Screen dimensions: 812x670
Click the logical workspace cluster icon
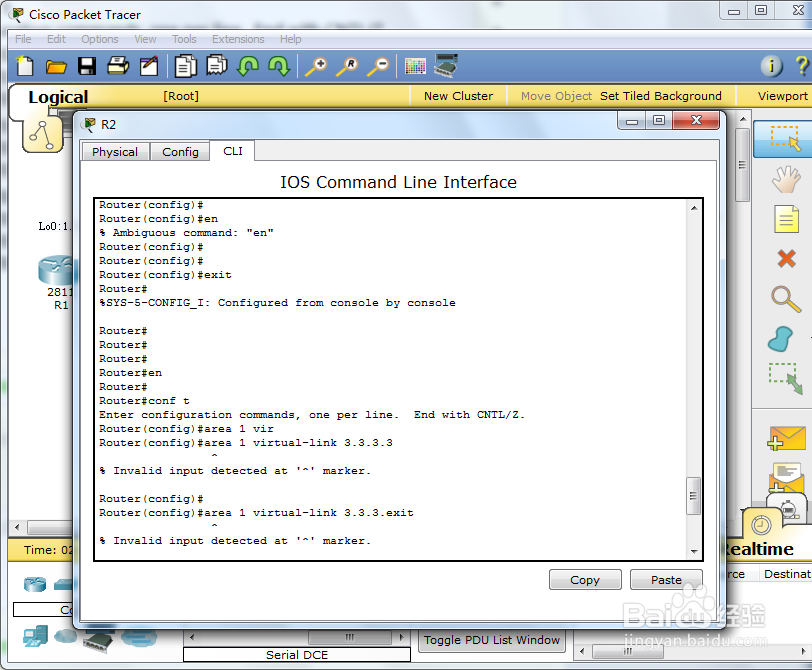[x=42, y=136]
